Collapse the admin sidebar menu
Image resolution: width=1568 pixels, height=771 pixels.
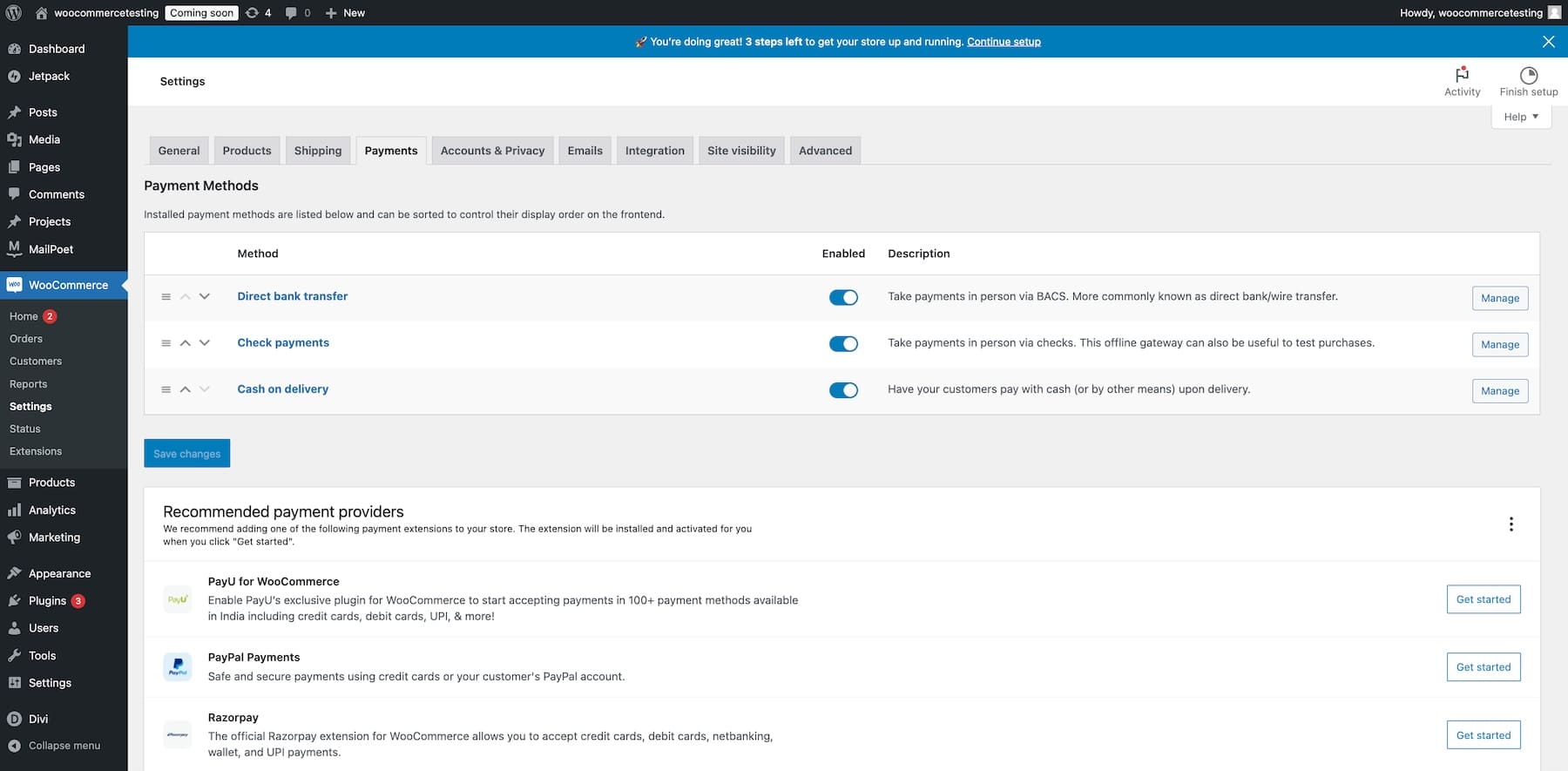click(x=64, y=746)
